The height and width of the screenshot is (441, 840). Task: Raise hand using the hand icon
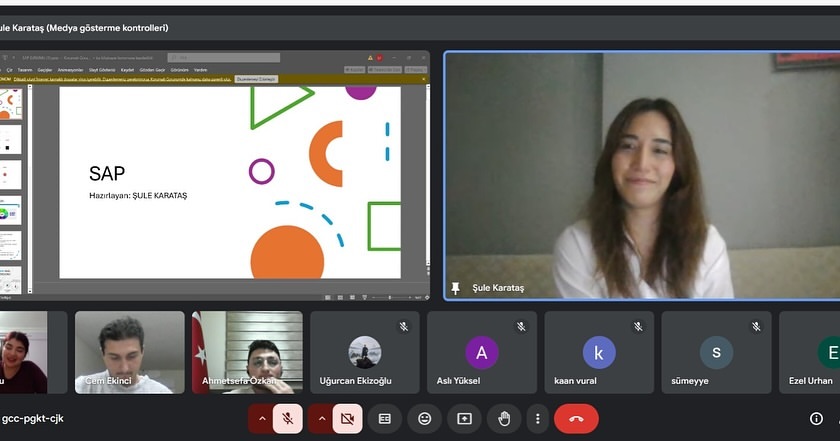(504, 418)
